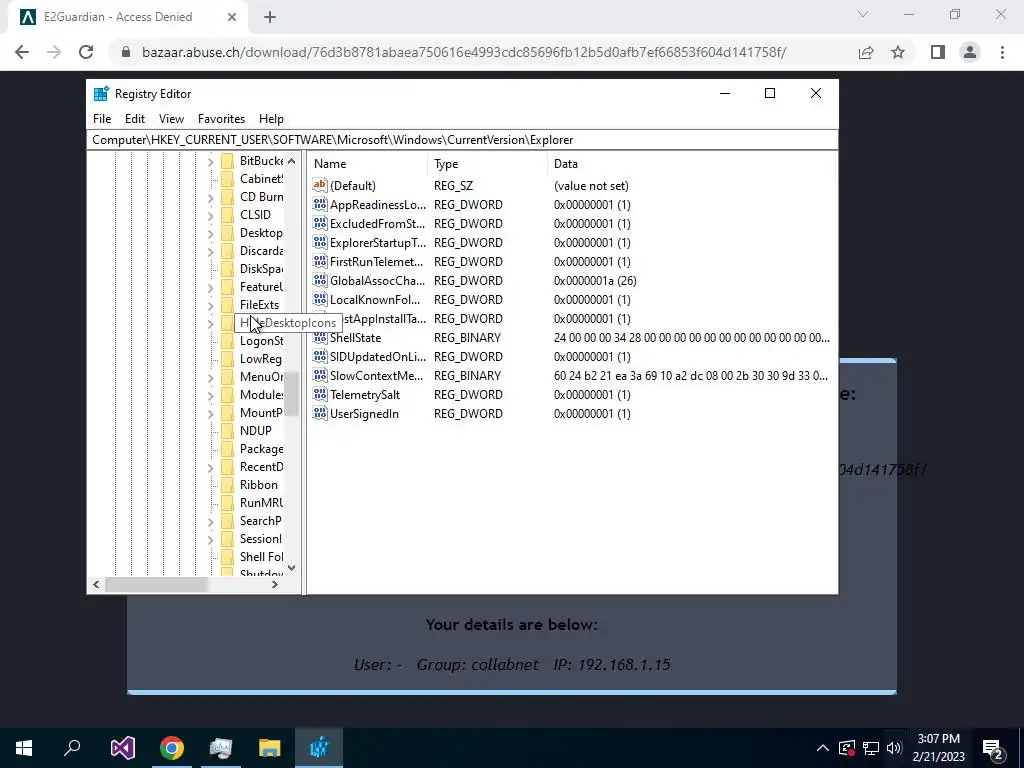Expand the Discardable key
Viewport: 1024px width, 768px height.
point(210,251)
